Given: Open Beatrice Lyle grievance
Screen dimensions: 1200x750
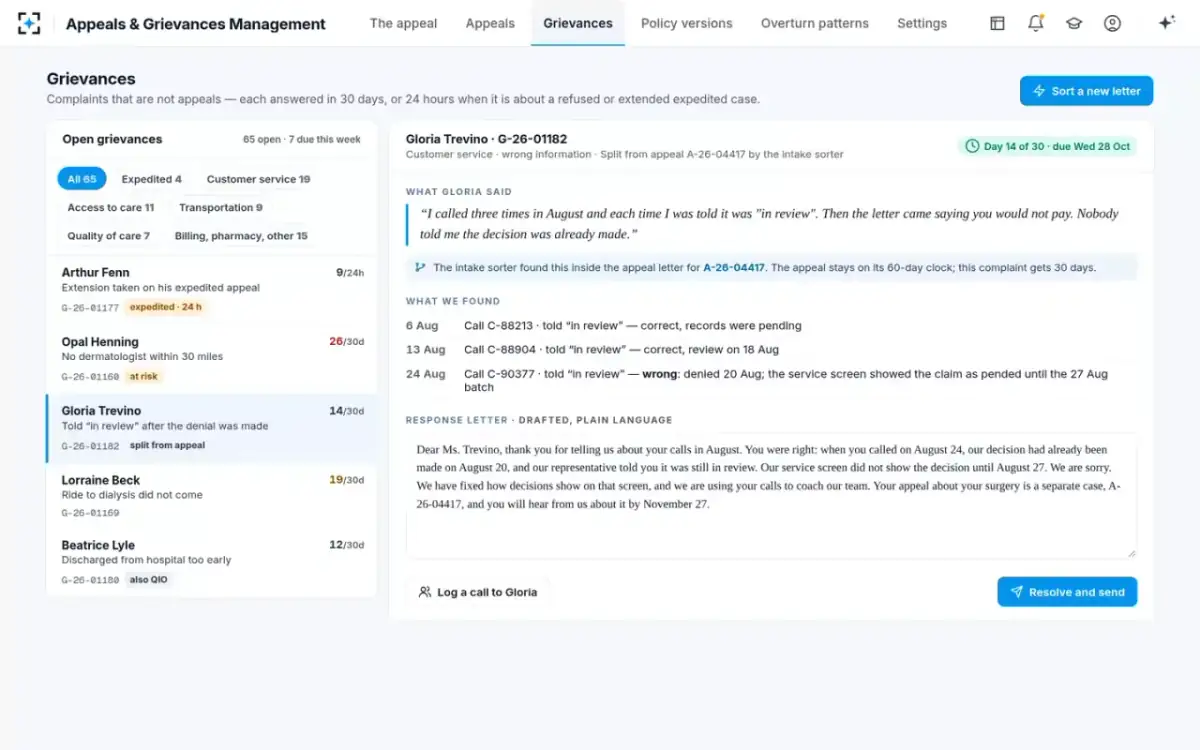Looking at the screenshot, I should (x=212, y=563).
